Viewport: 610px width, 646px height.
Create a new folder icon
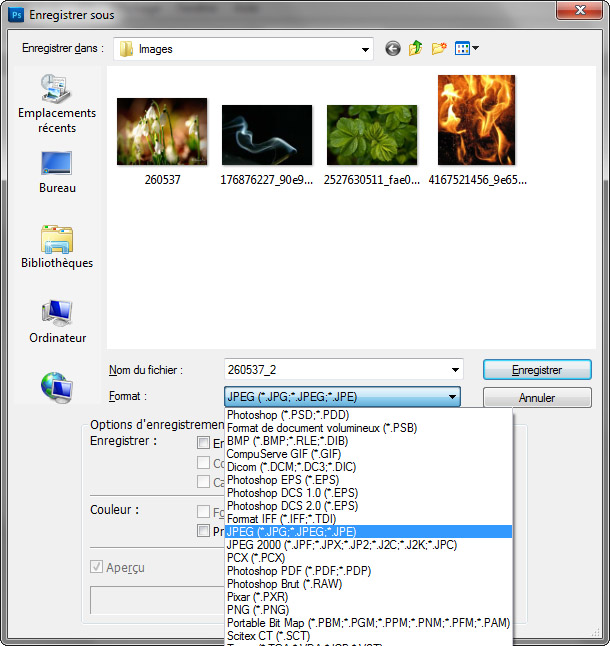439,48
